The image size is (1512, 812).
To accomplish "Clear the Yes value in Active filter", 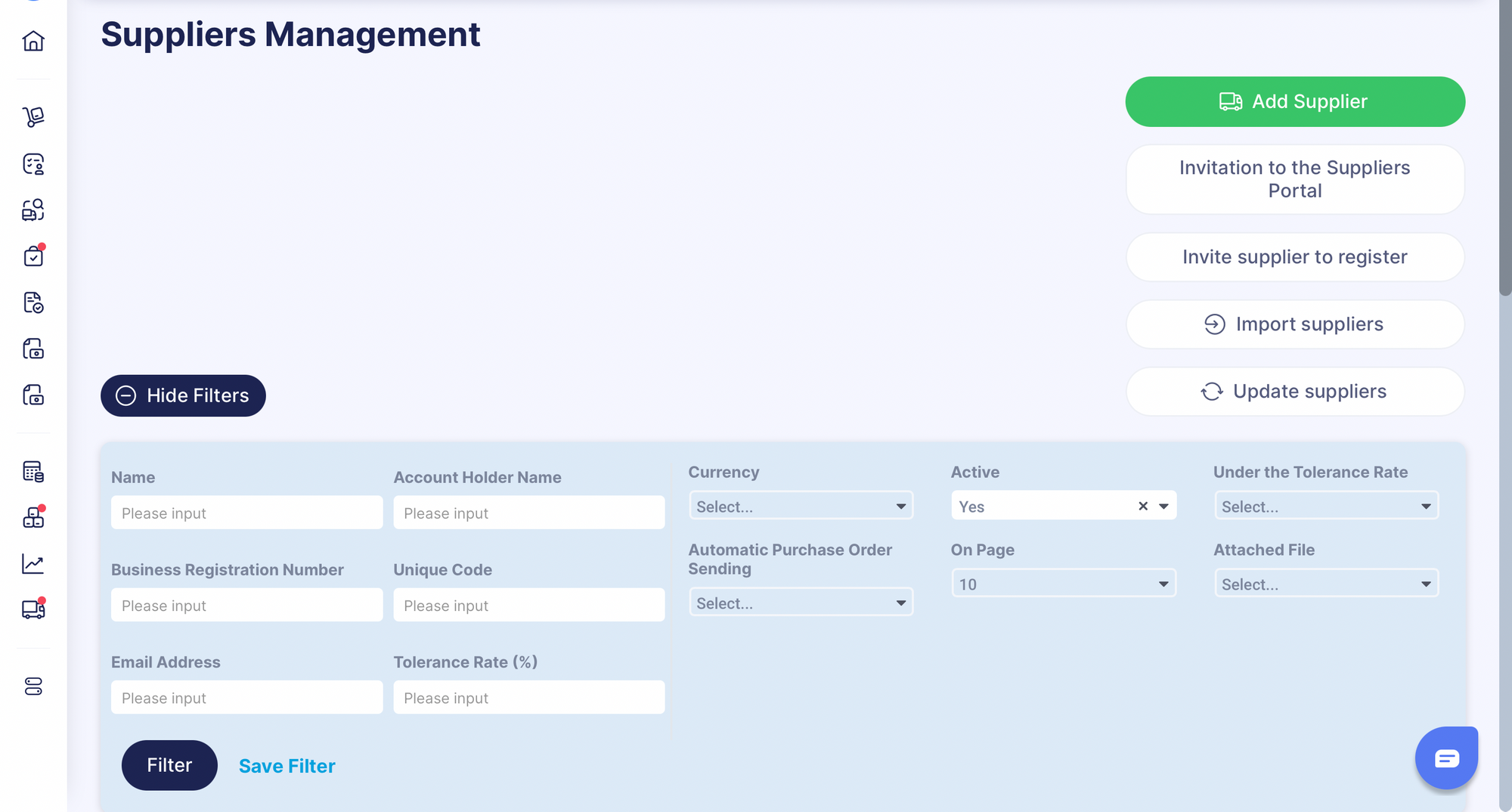I will click(1142, 506).
